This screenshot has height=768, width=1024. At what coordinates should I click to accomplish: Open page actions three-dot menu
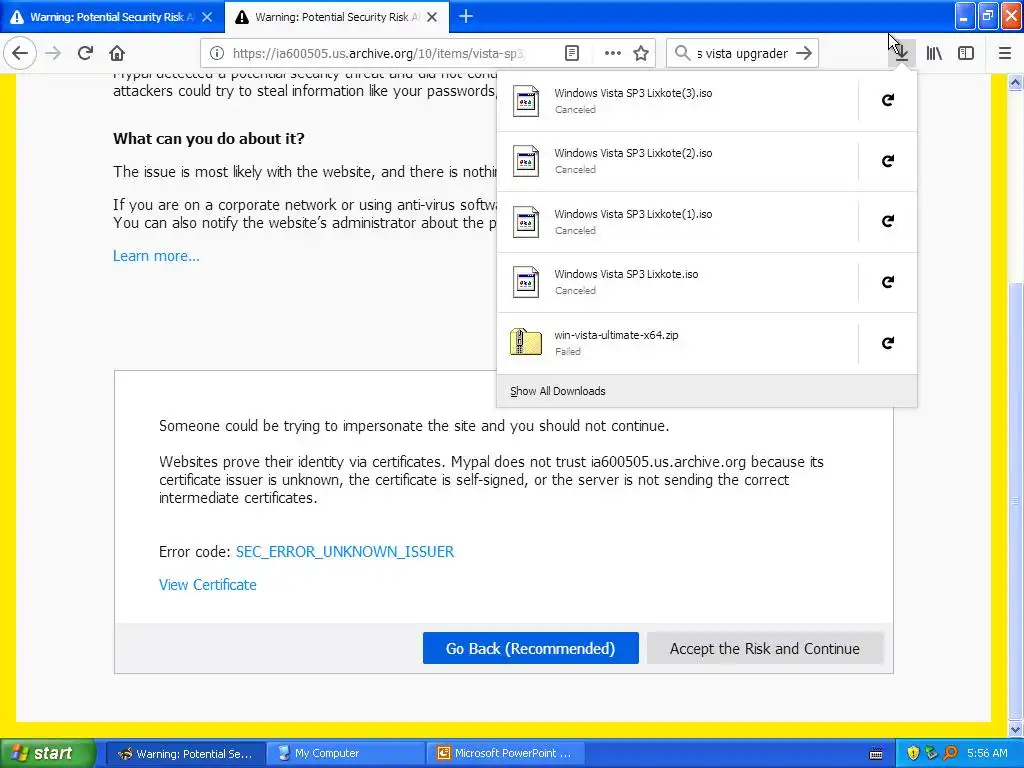point(612,54)
